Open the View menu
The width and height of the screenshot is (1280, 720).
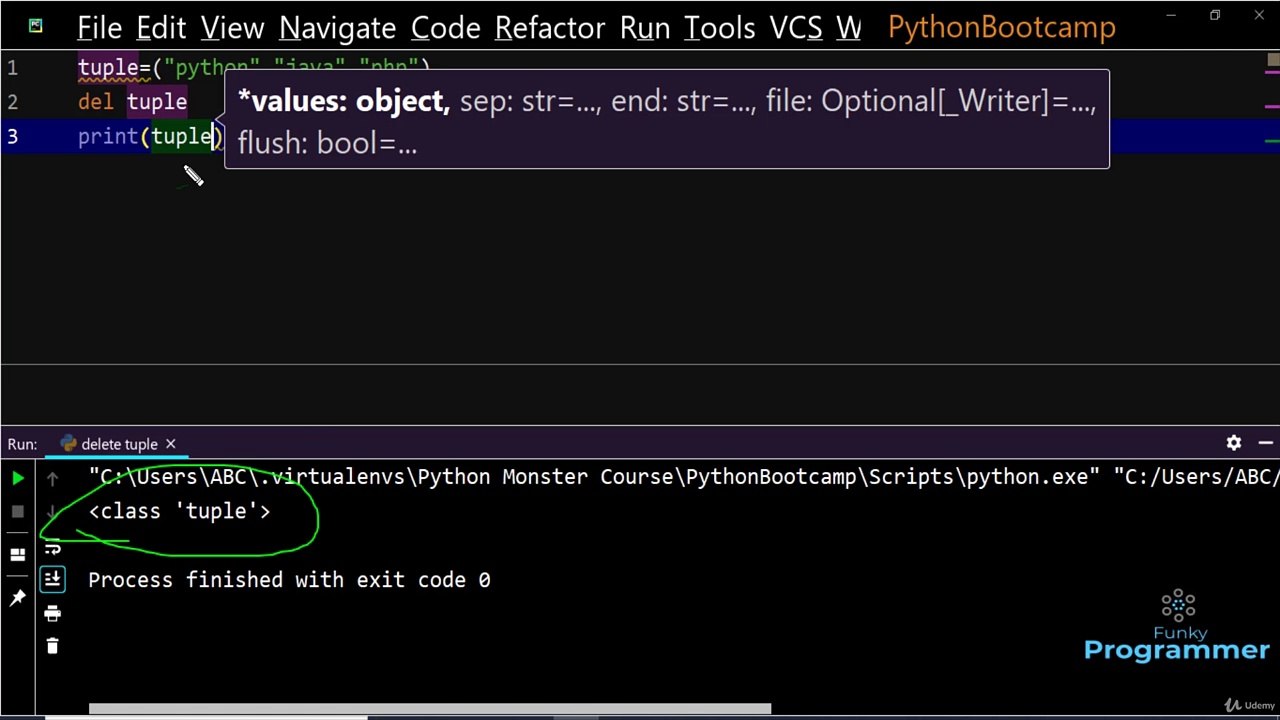232,28
